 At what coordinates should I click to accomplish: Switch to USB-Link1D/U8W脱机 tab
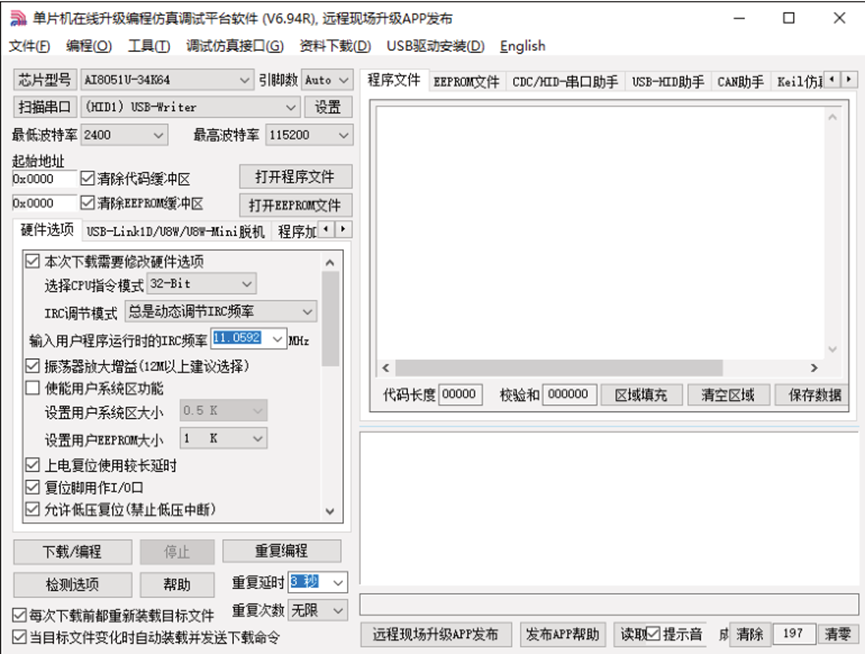[175, 231]
